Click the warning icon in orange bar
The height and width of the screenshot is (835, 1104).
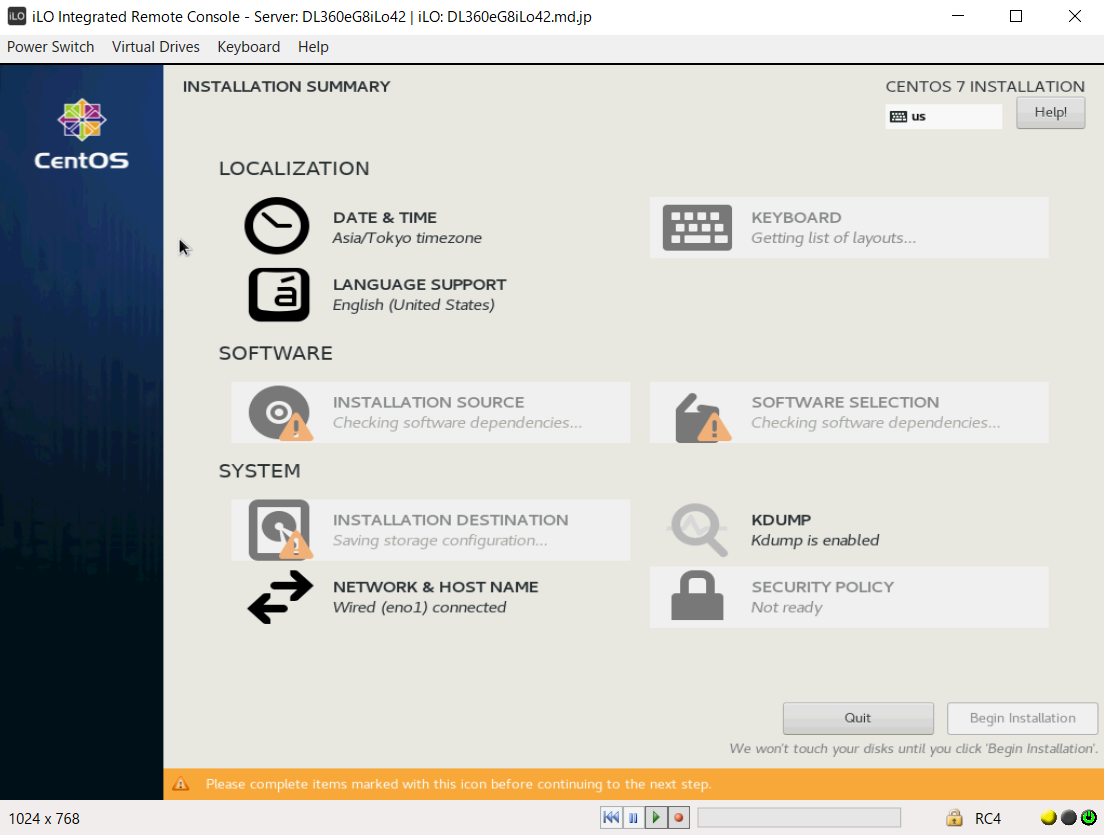click(181, 784)
